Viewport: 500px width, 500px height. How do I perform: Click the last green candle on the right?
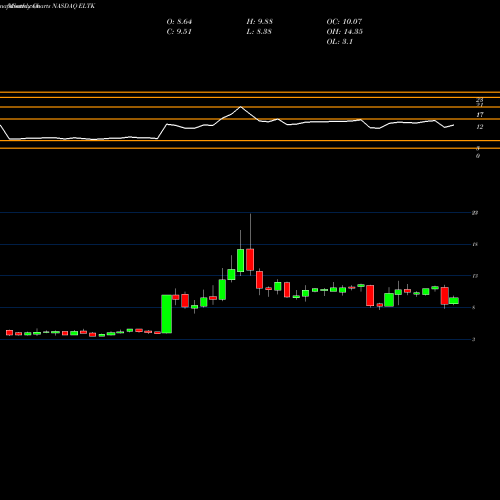[x=454, y=301]
